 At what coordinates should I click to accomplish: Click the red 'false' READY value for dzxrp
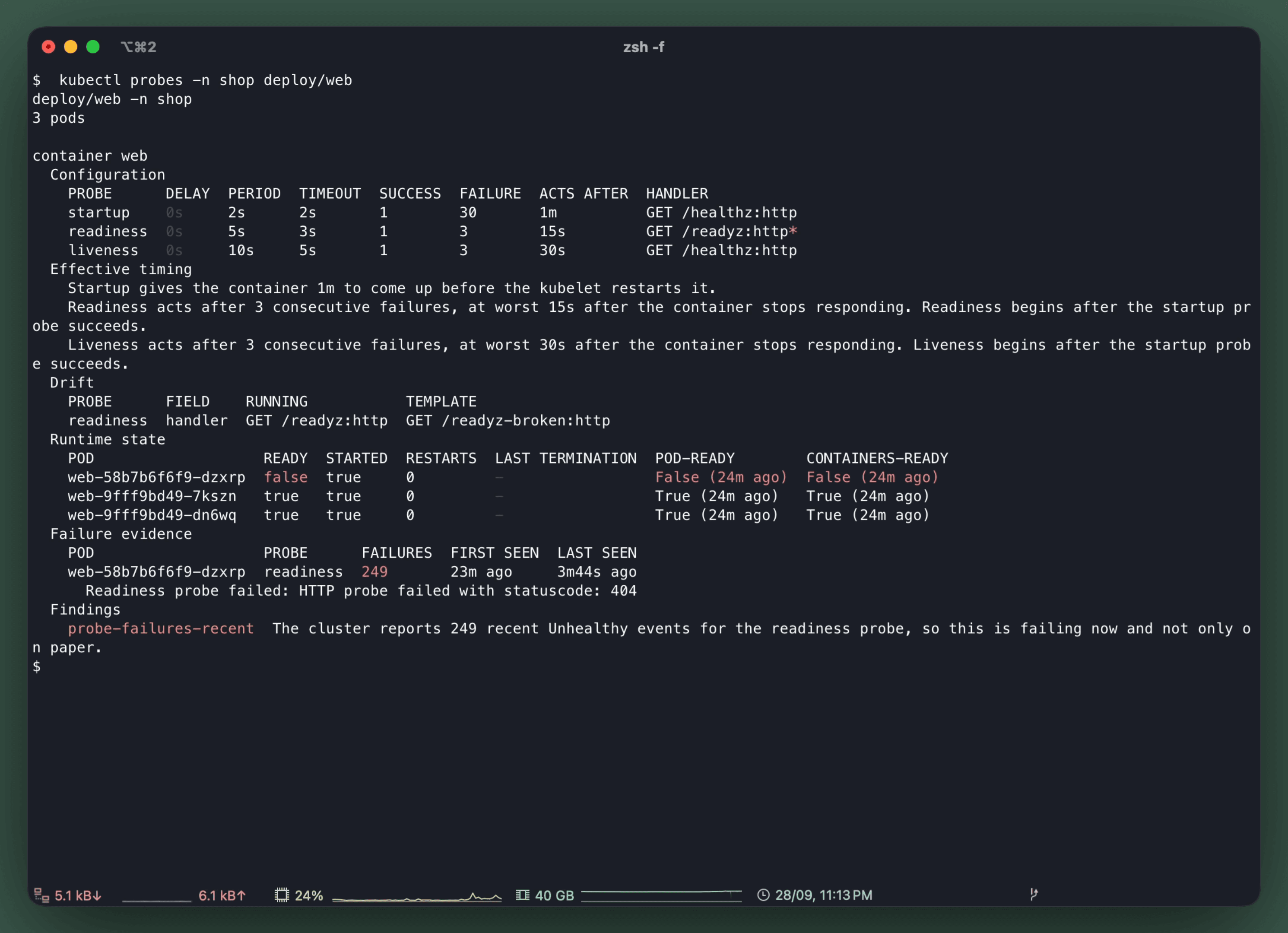point(286,477)
